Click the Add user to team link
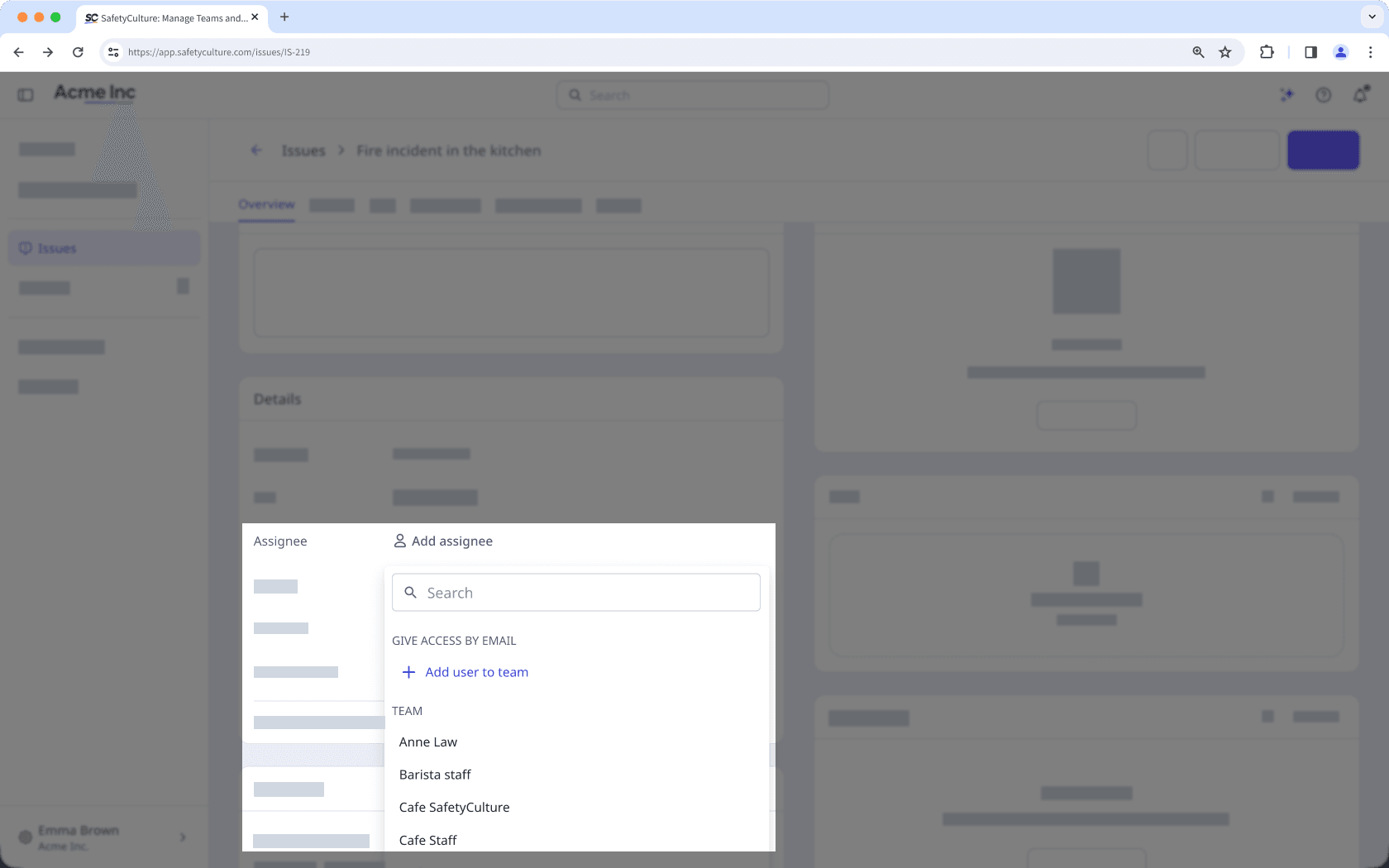This screenshot has width=1389, height=868. pyautogui.click(x=476, y=671)
